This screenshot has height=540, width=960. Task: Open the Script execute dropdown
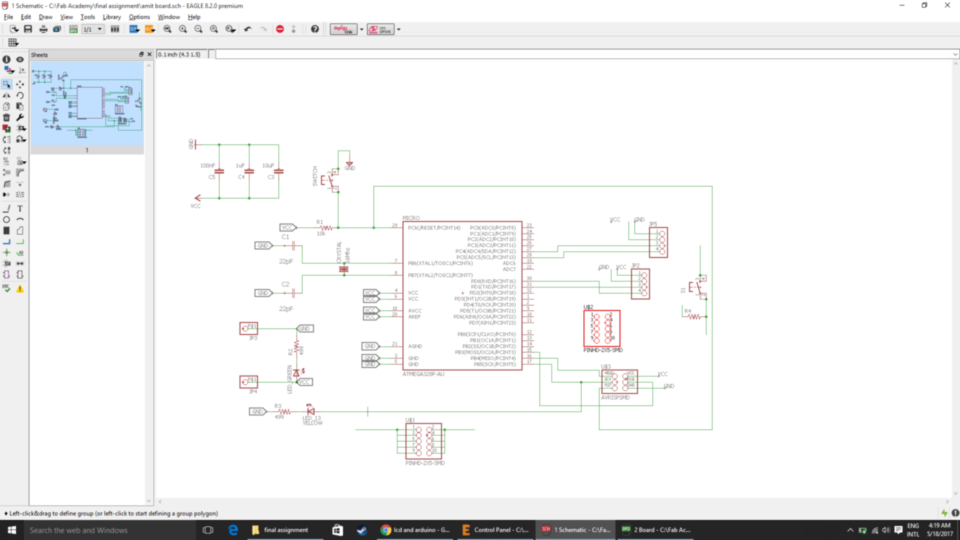(x=134, y=29)
